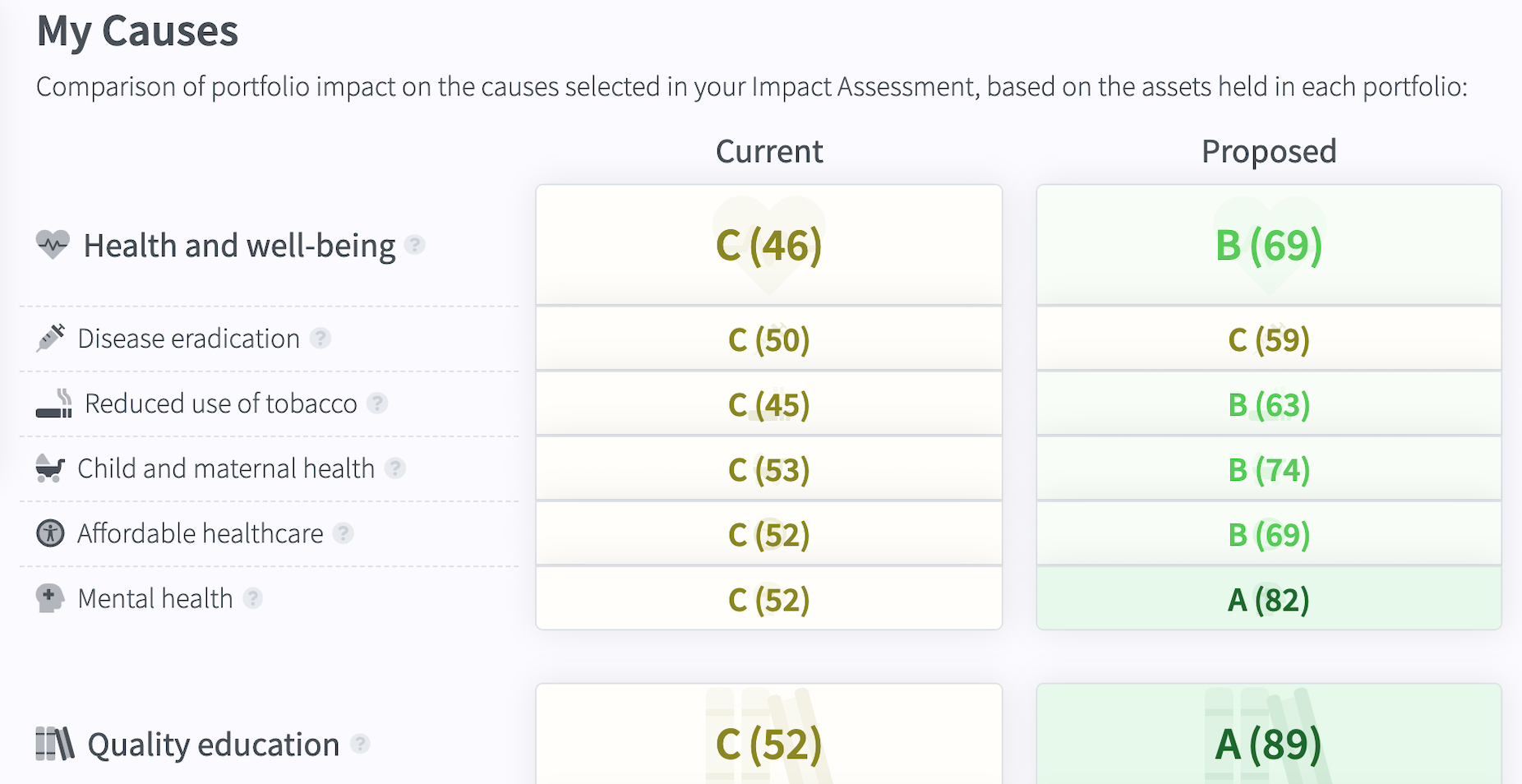Open help tooltip beside Disease eradication

click(x=321, y=338)
